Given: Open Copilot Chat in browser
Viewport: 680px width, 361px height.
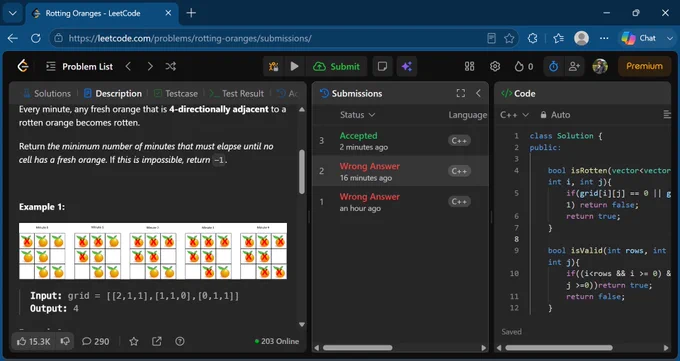Looking at the screenshot, I should pyautogui.click(x=639, y=38).
